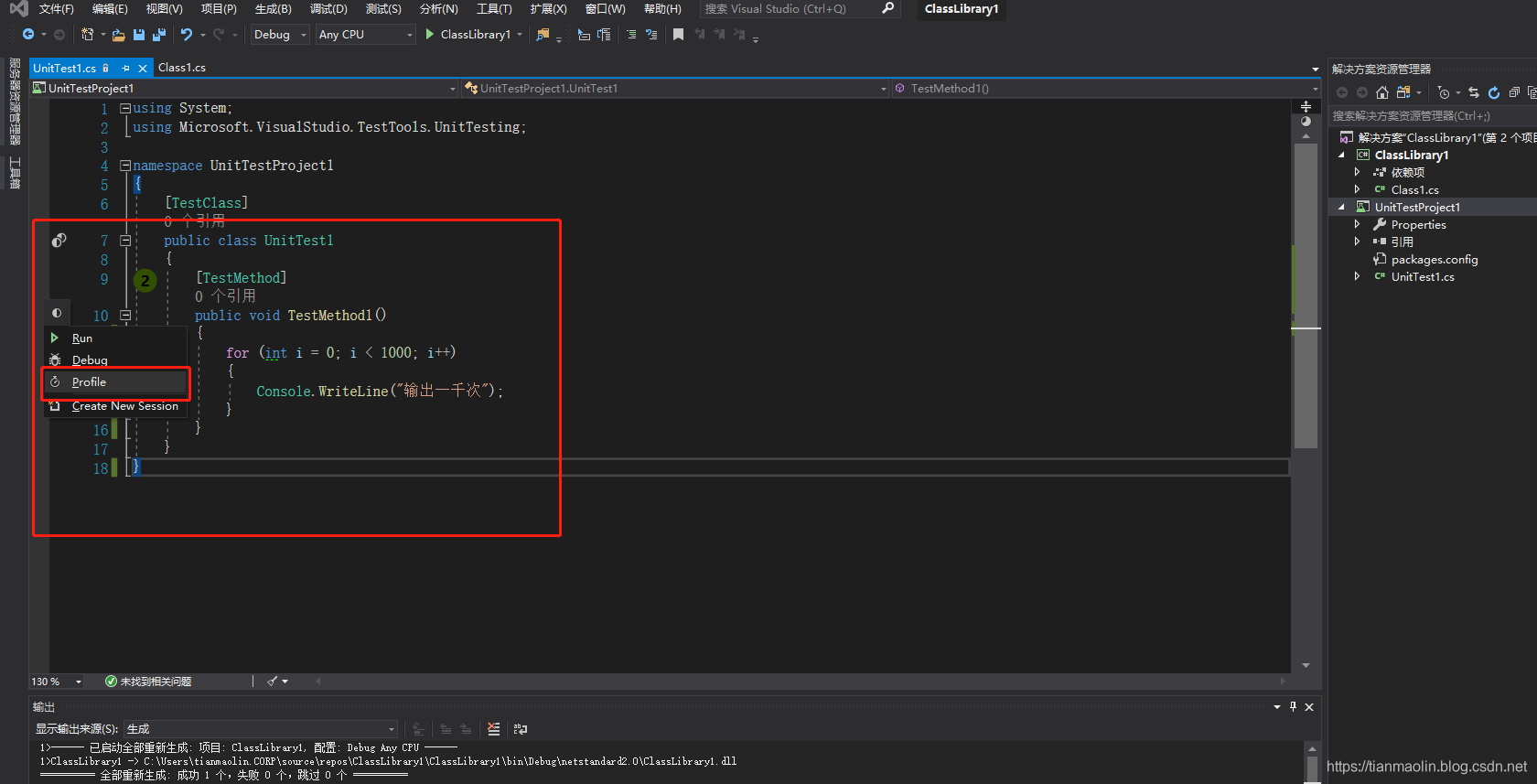This screenshot has height=784, width=1537.
Task: Clear all output with the clear icon
Action: [494, 729]
